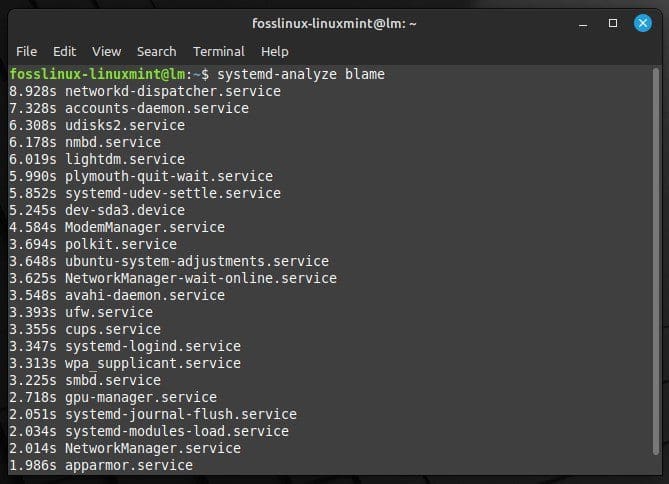Click the 2.014s NetworkManager.service line
Viewport: 669px width, 484px height.
pos(125,448)
